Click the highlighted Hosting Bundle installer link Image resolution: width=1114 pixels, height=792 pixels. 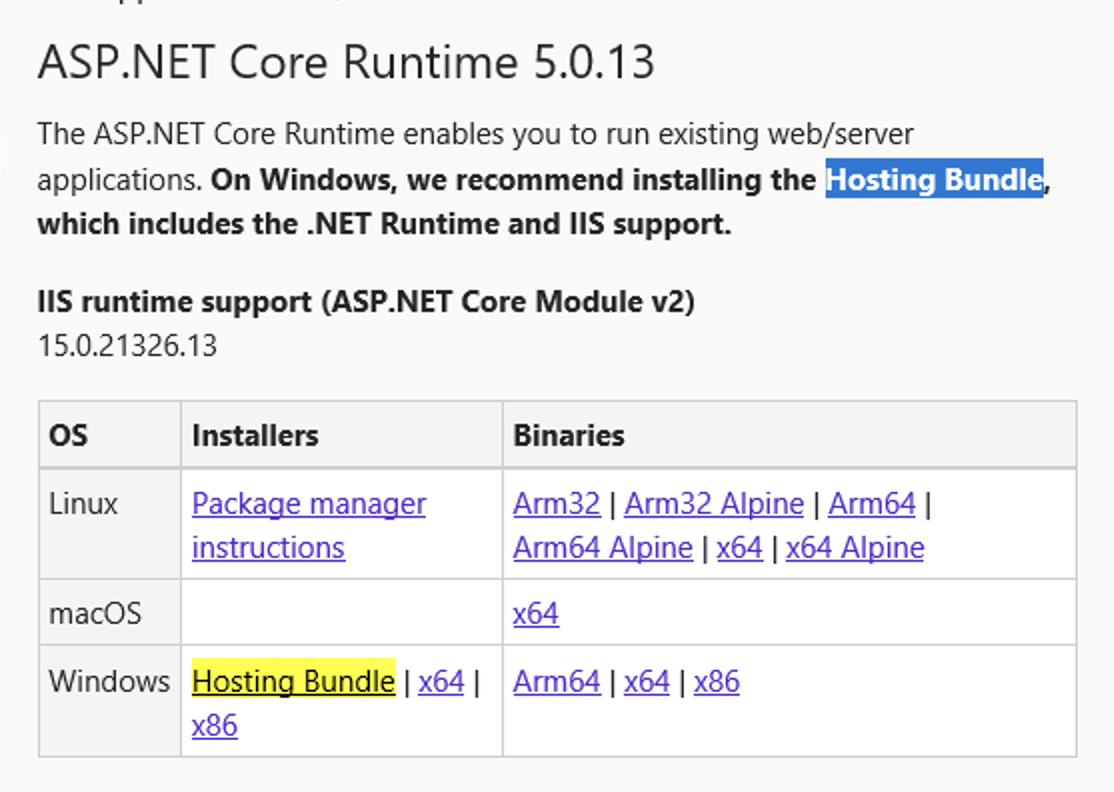293,681
